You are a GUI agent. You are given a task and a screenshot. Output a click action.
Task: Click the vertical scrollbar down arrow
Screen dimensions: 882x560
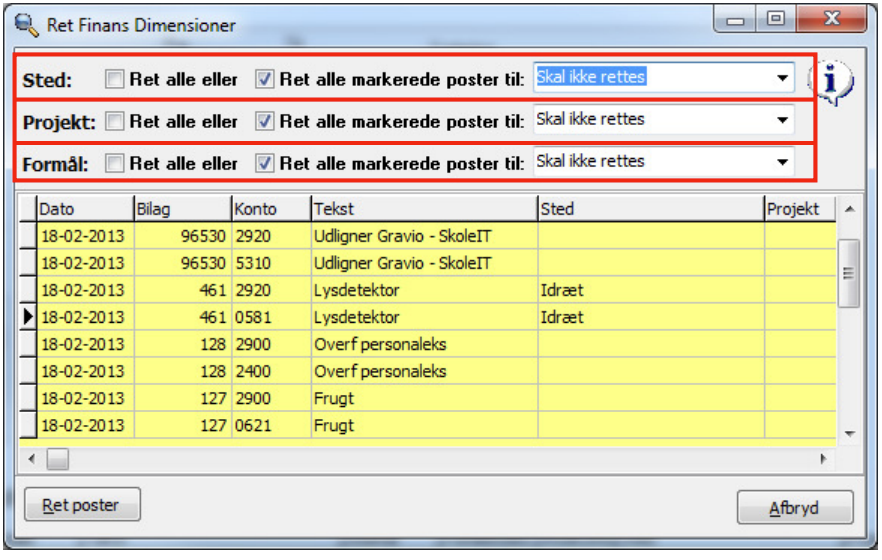click(849, 434)
